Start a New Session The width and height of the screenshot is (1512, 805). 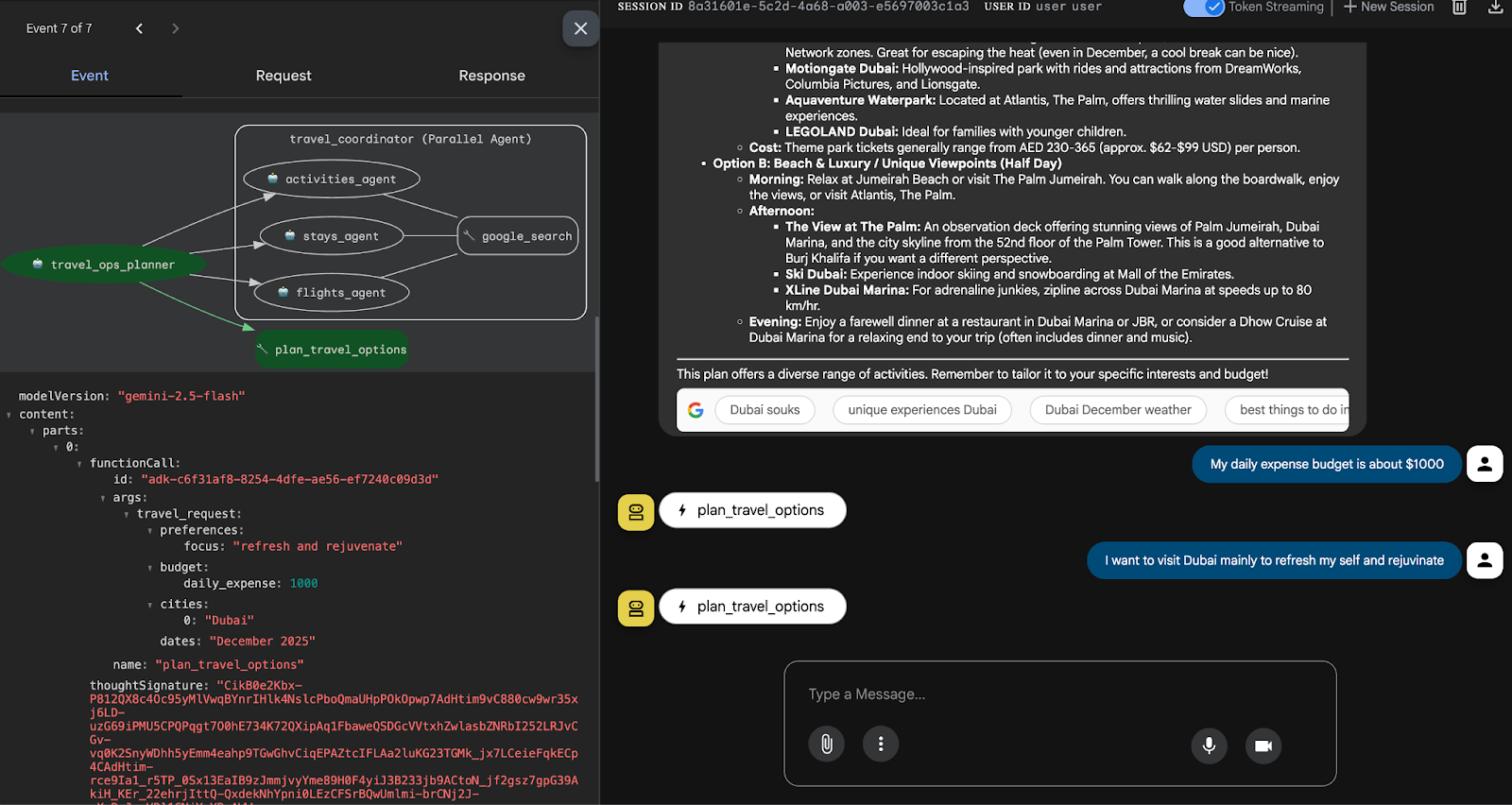click(x=1388, y=8)
